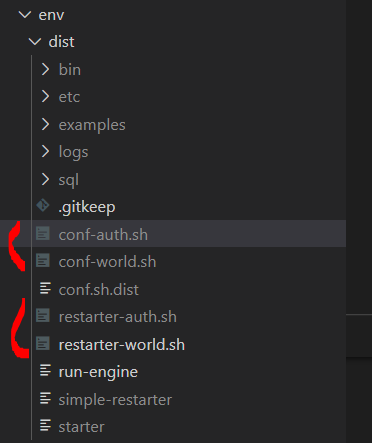The height and width of the screenshot is (443, 372).
Task: Click the git icon beside .gitkeep
Action: pyautogui.click(x=43, y=206)
